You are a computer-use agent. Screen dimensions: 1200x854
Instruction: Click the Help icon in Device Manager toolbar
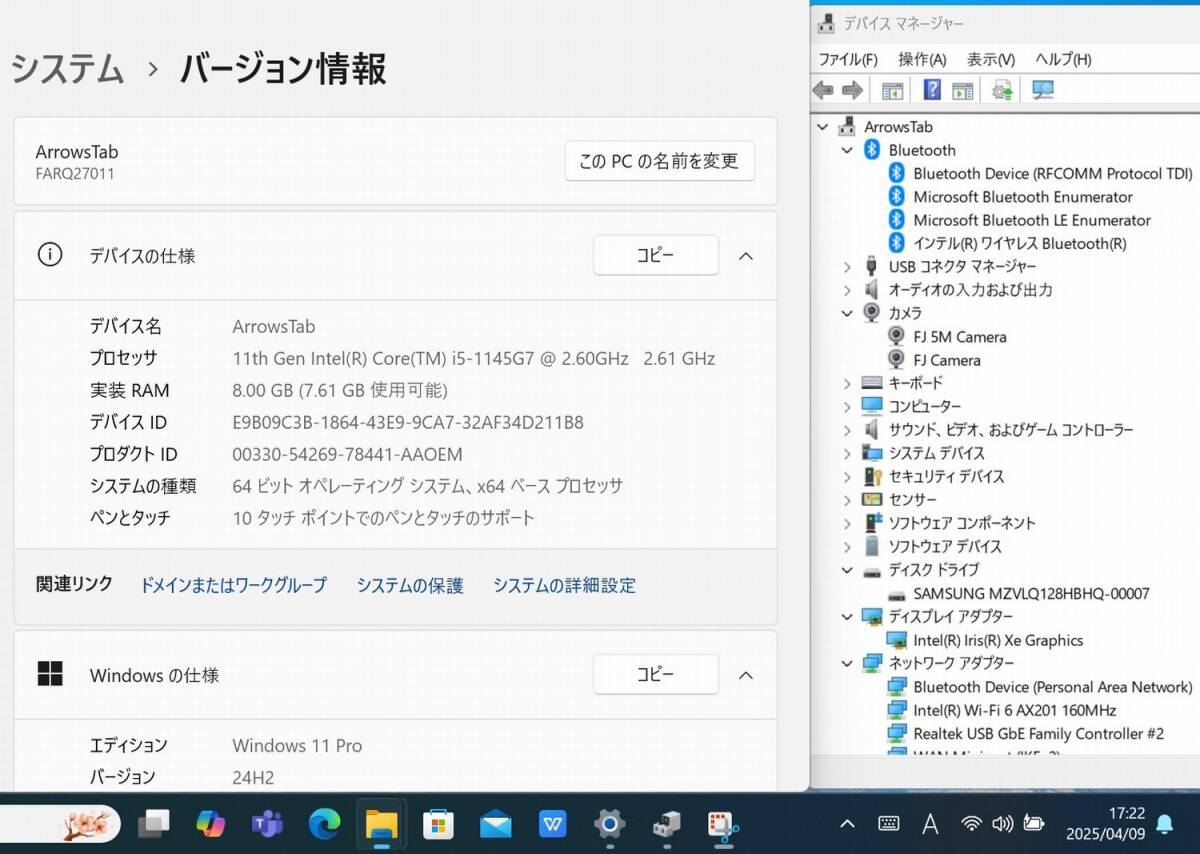(932, 90)
